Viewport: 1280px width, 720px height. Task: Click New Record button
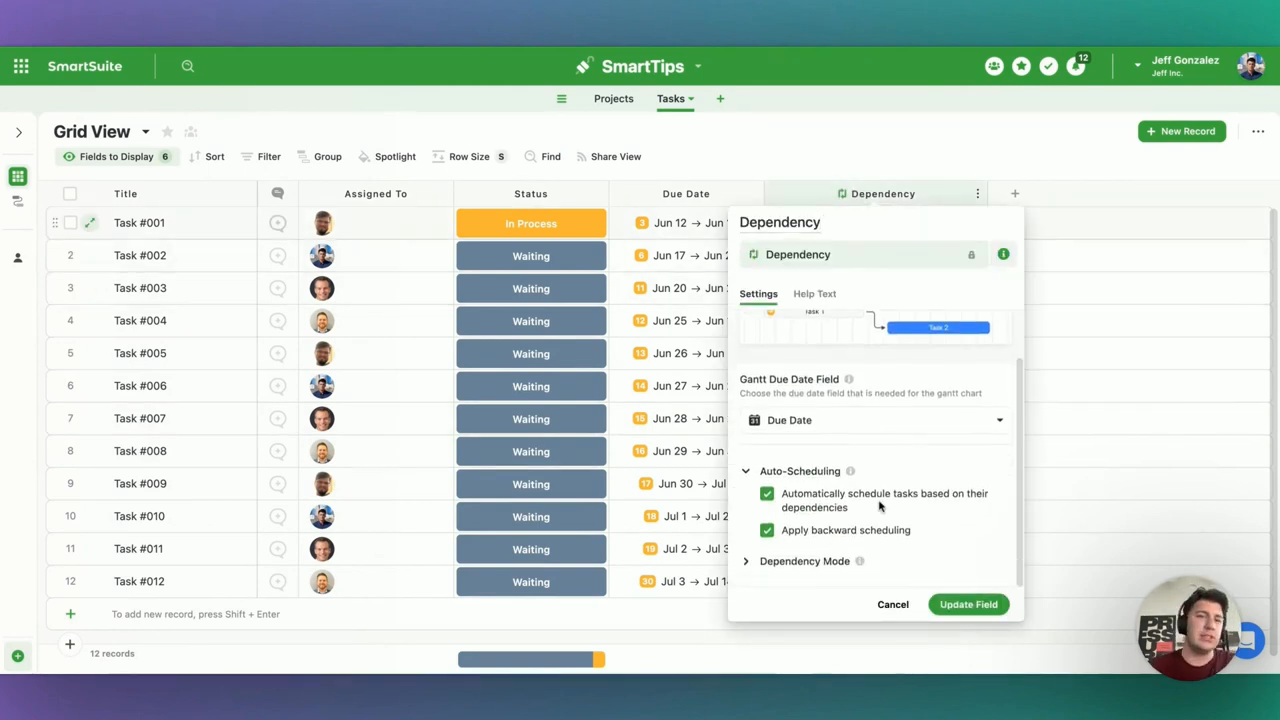pos(1182,131)
